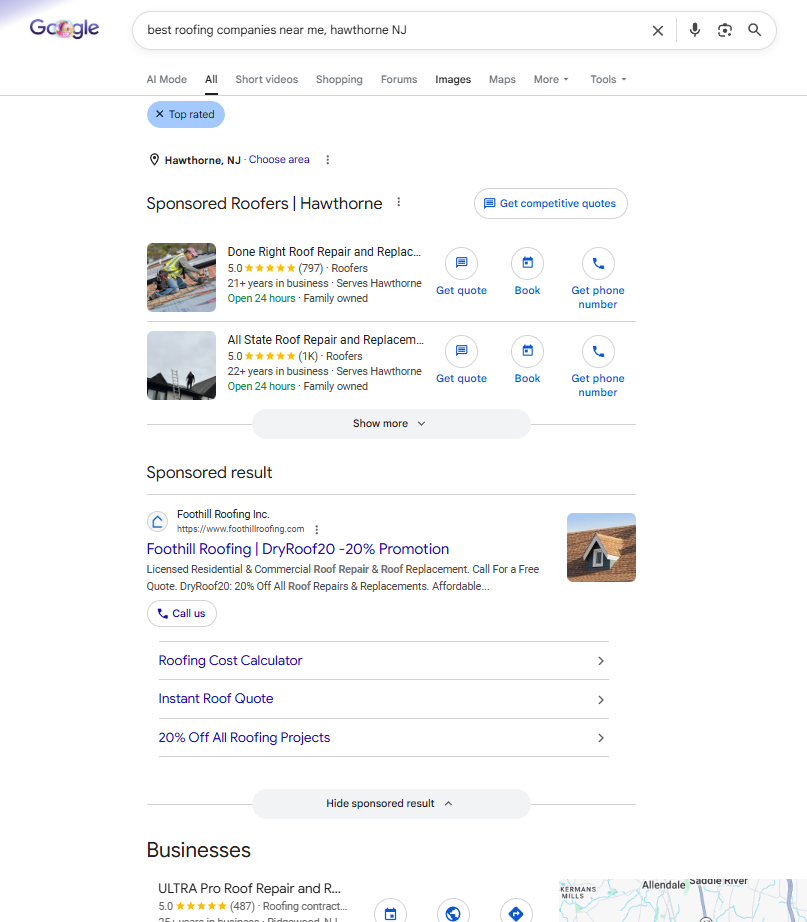Open Done Right Roof Repair listing title

pyautogui.click(x=324, y=252)
